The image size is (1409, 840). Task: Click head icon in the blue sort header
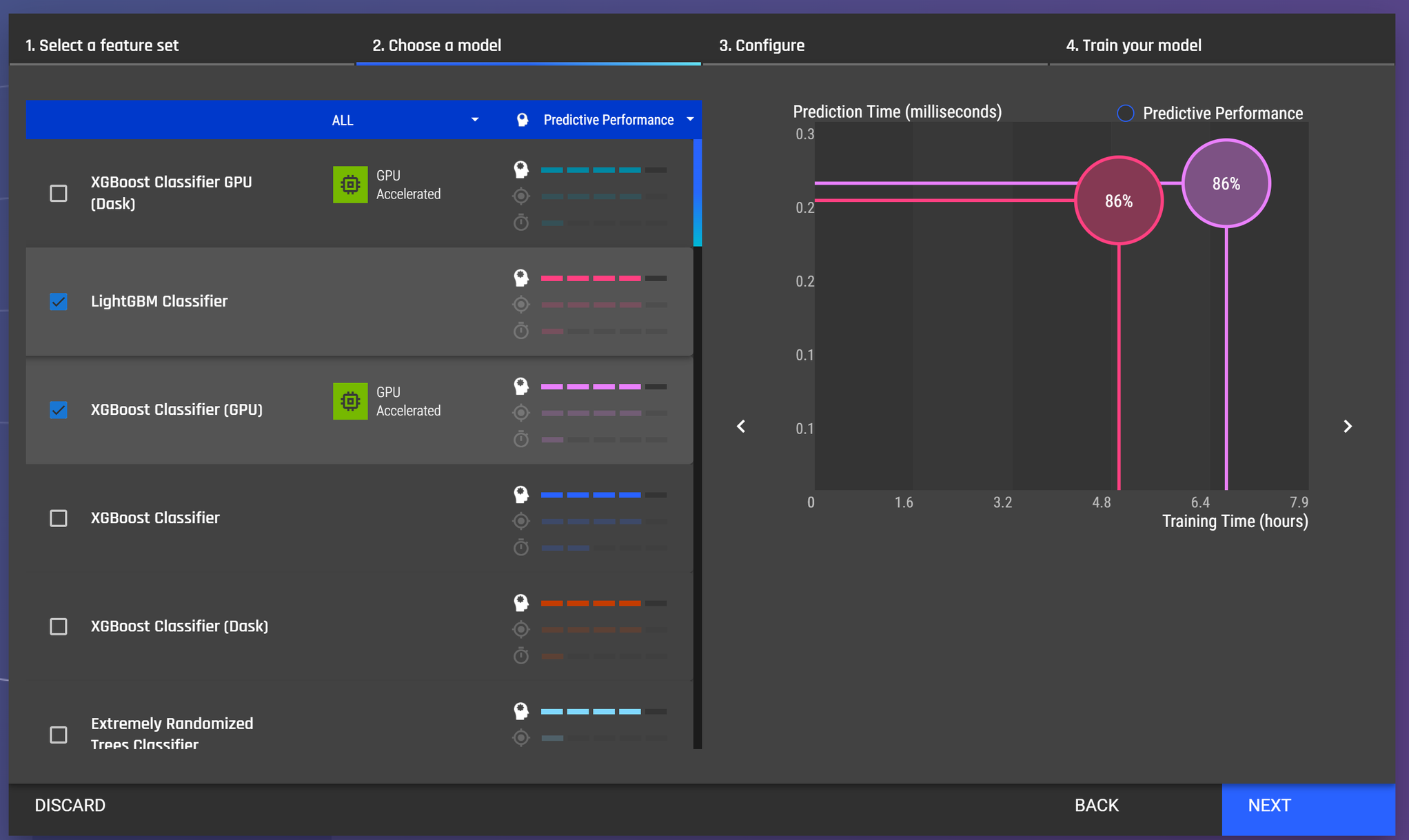[x=523, y=120]
